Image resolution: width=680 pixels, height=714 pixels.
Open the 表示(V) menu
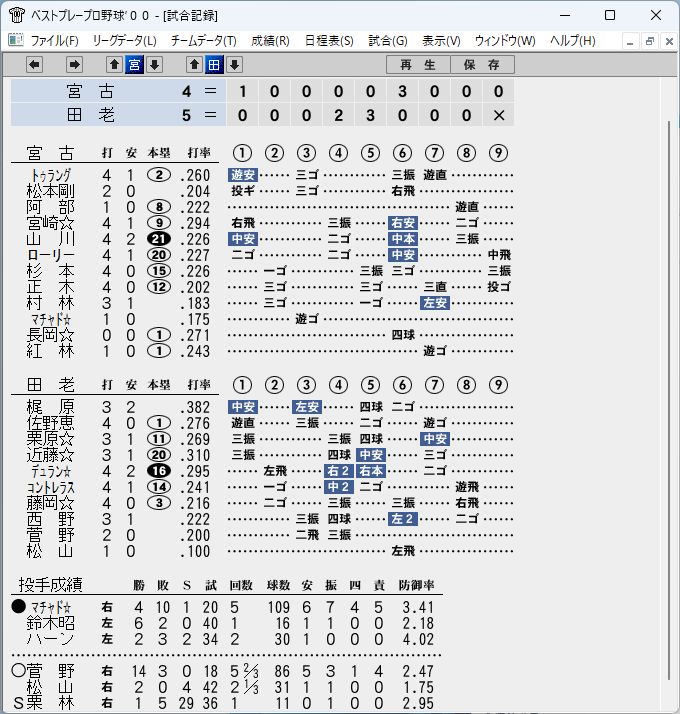pos(441,41)
